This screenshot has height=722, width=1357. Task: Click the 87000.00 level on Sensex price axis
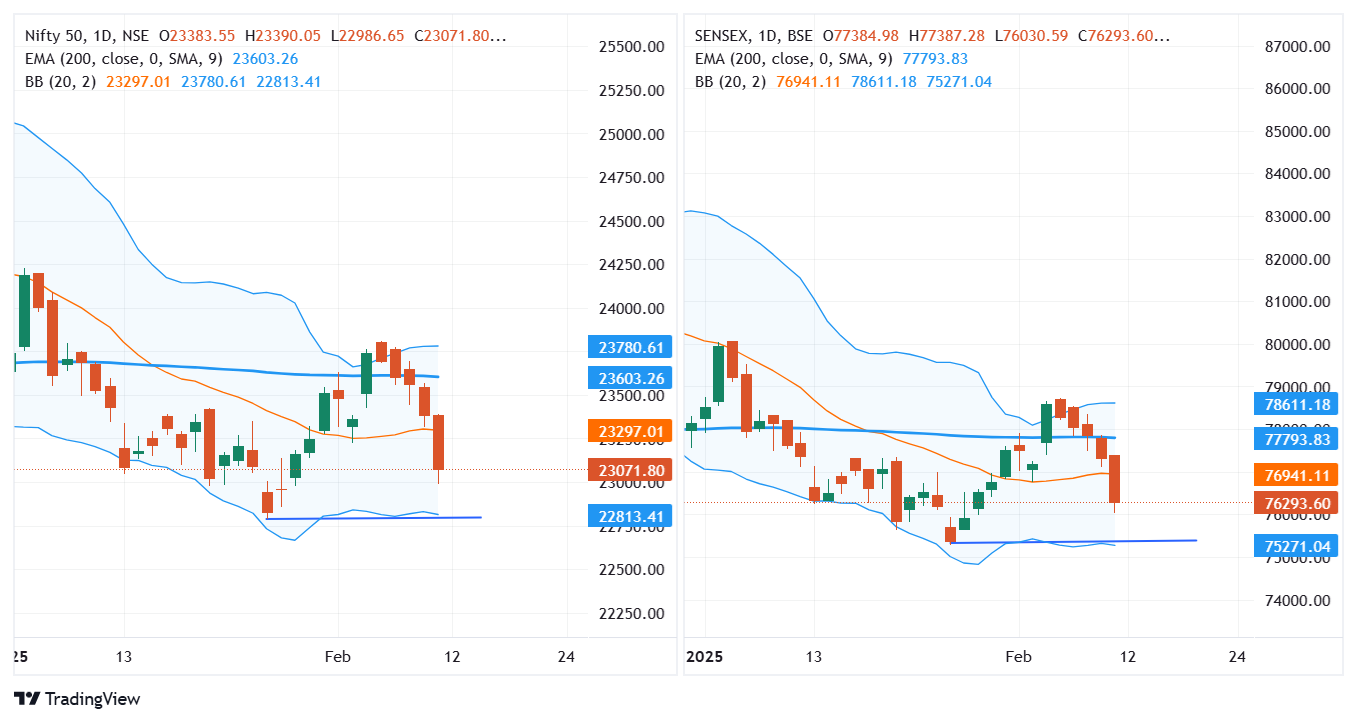(x=1297, y=46)
